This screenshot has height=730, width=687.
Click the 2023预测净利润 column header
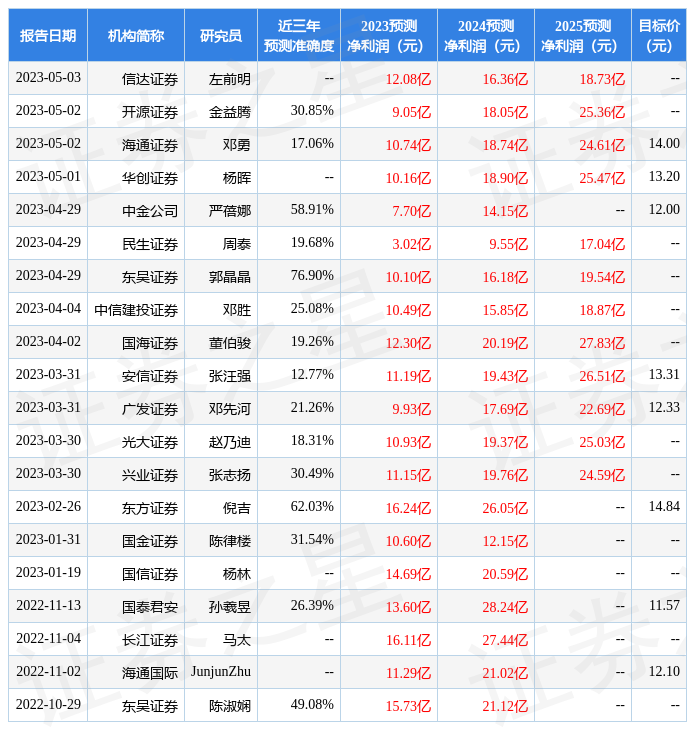click(389, 35)
